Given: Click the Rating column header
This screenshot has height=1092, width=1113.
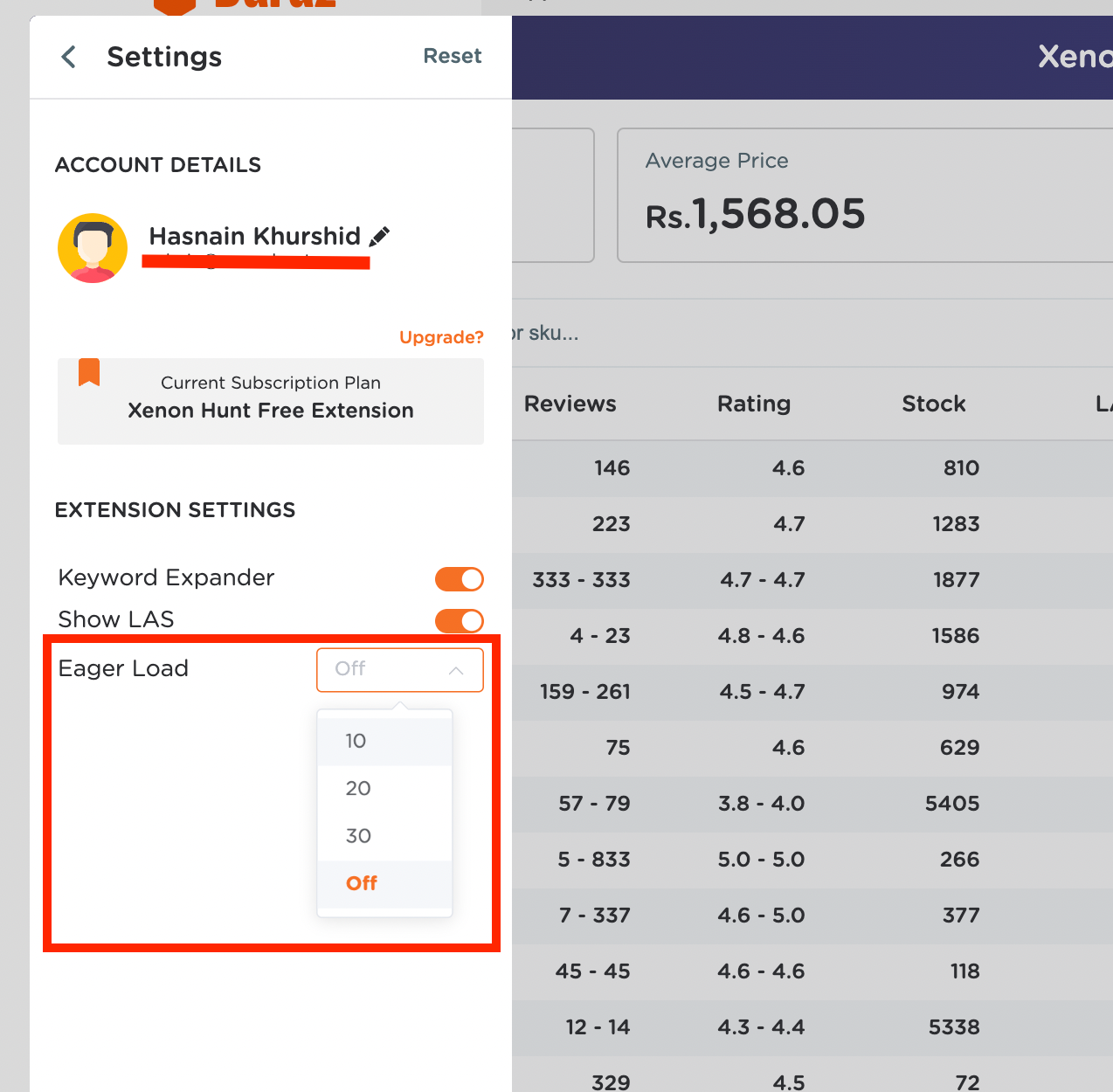Looking at the screenshot, I should [x=754, y=404].
